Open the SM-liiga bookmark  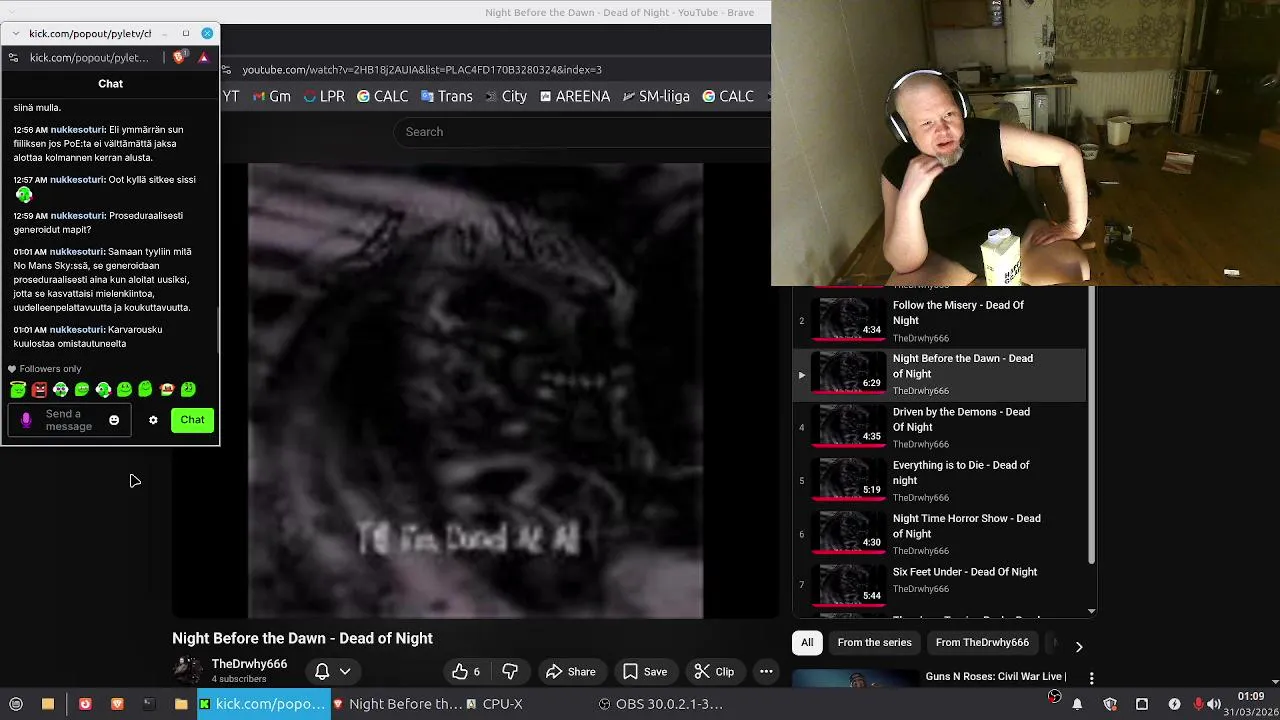pos(656,96)
